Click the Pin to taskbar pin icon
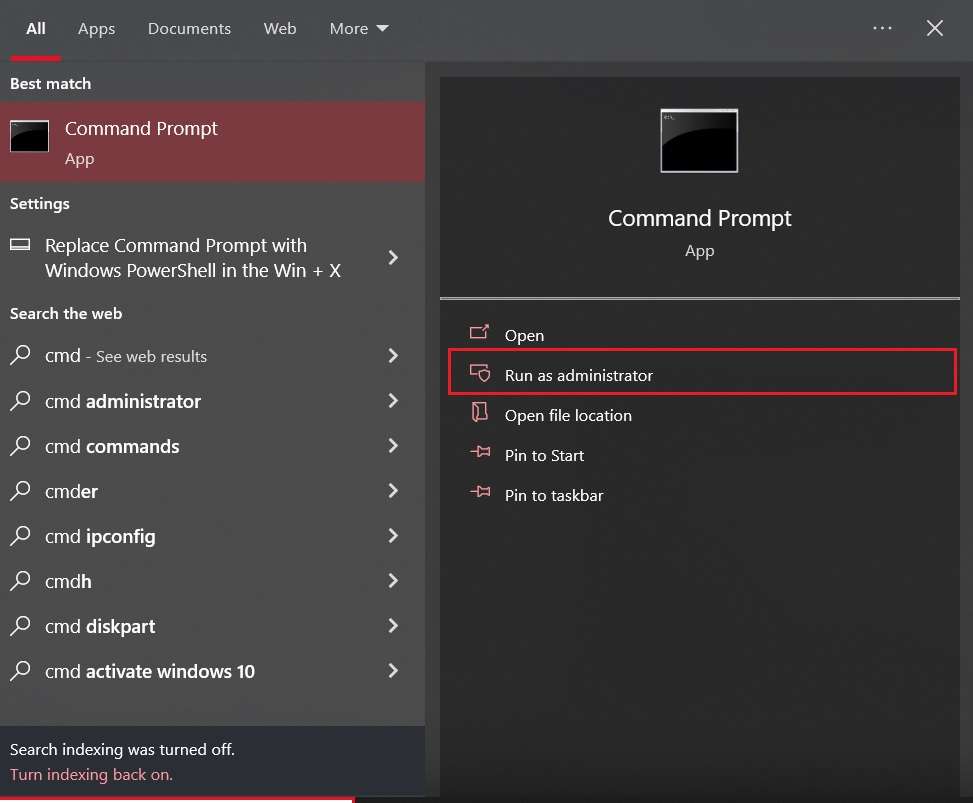The height and width of the screenshot is (803, 973). [x=480, y=493]
